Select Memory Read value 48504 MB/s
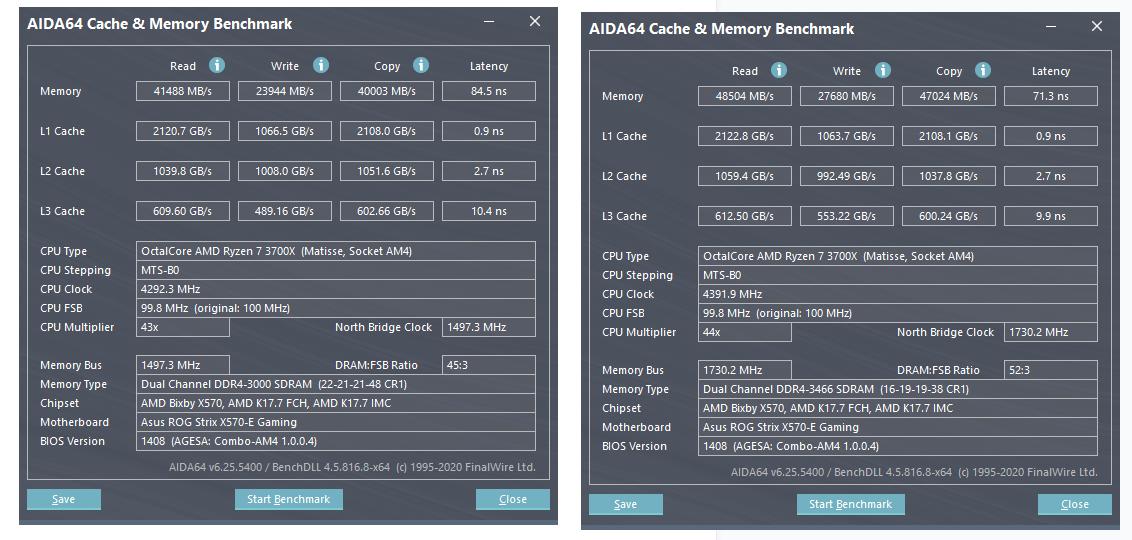The image size is (1132, 540). tap(745, 96)
